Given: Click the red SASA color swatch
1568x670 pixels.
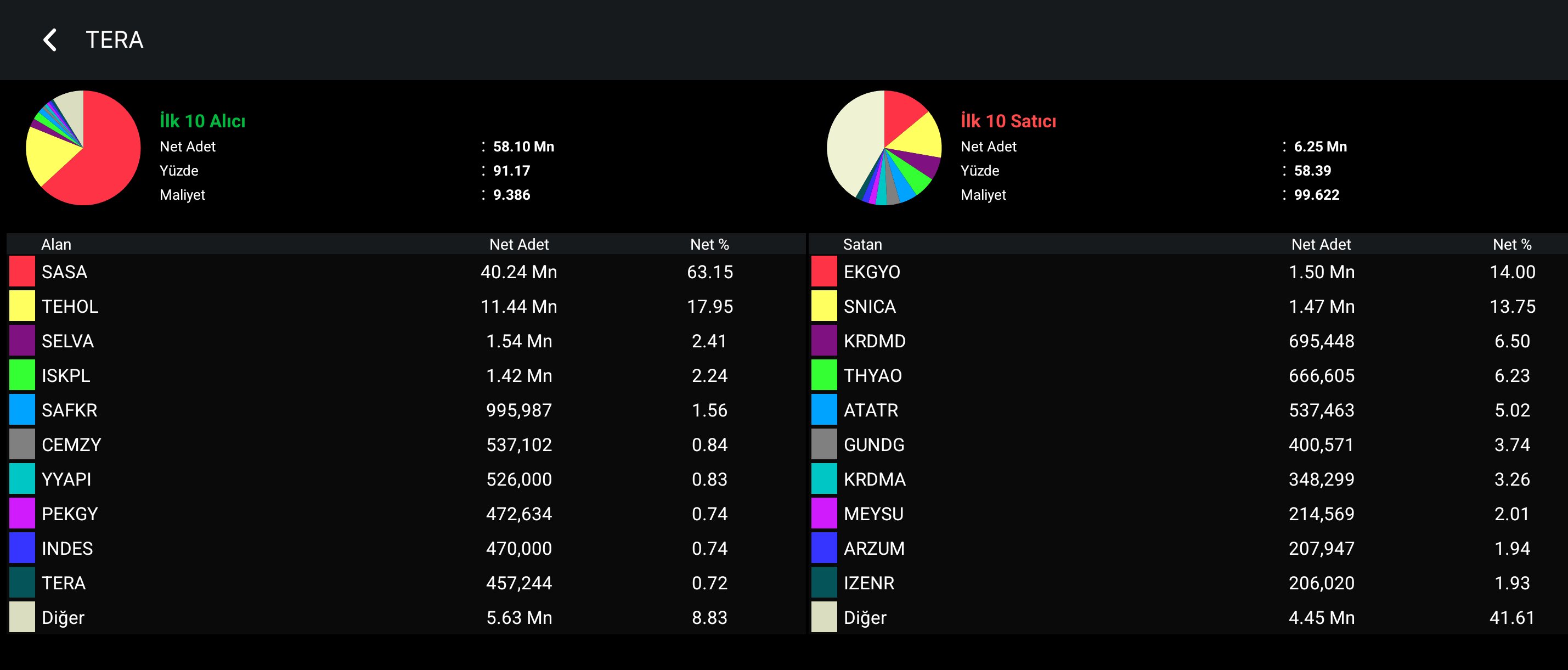Looking at the screenshot, I should click(x=22, y=272).
